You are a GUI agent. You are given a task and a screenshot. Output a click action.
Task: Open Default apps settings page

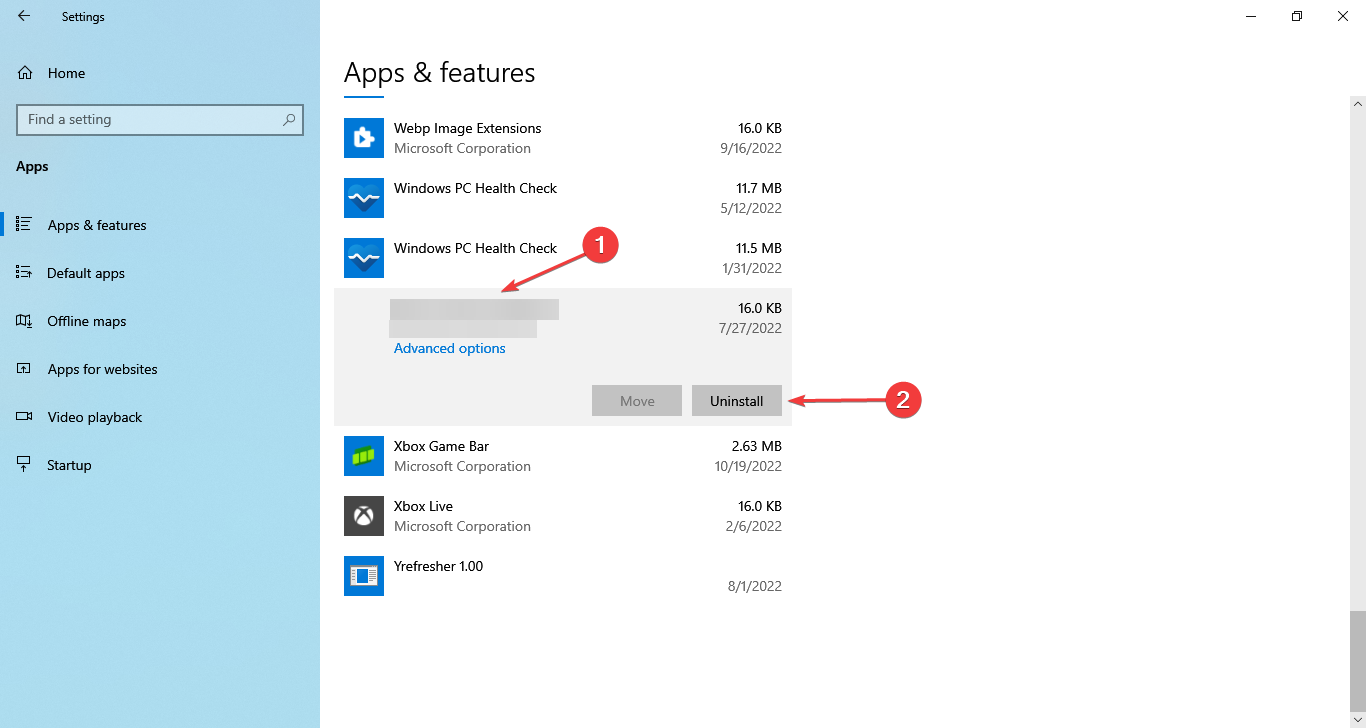coord(86,273)
